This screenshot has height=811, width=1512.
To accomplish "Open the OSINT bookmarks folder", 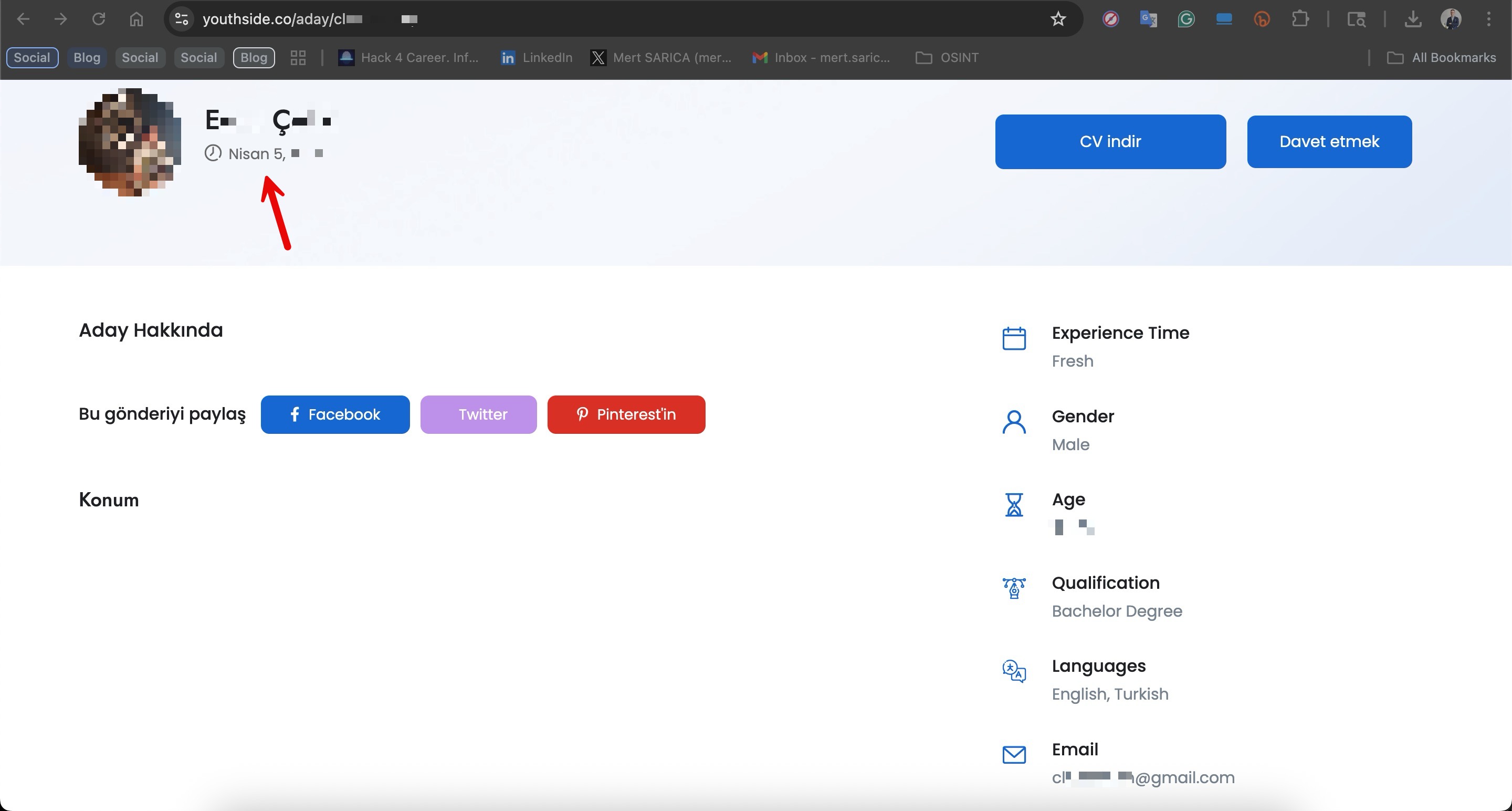I will (x=947, y=58).
